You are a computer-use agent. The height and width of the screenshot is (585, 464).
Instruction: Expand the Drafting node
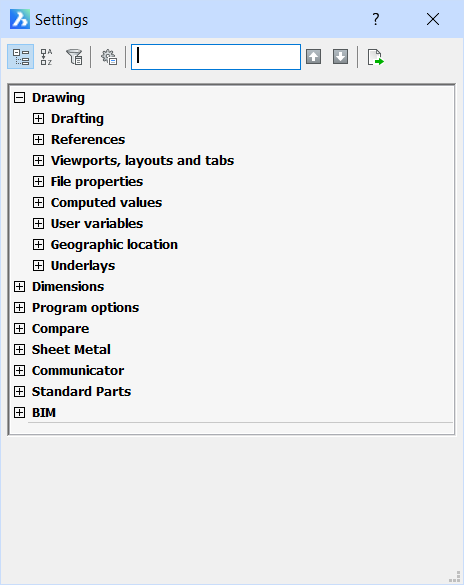pyautogui.click(x=38, y=119)
